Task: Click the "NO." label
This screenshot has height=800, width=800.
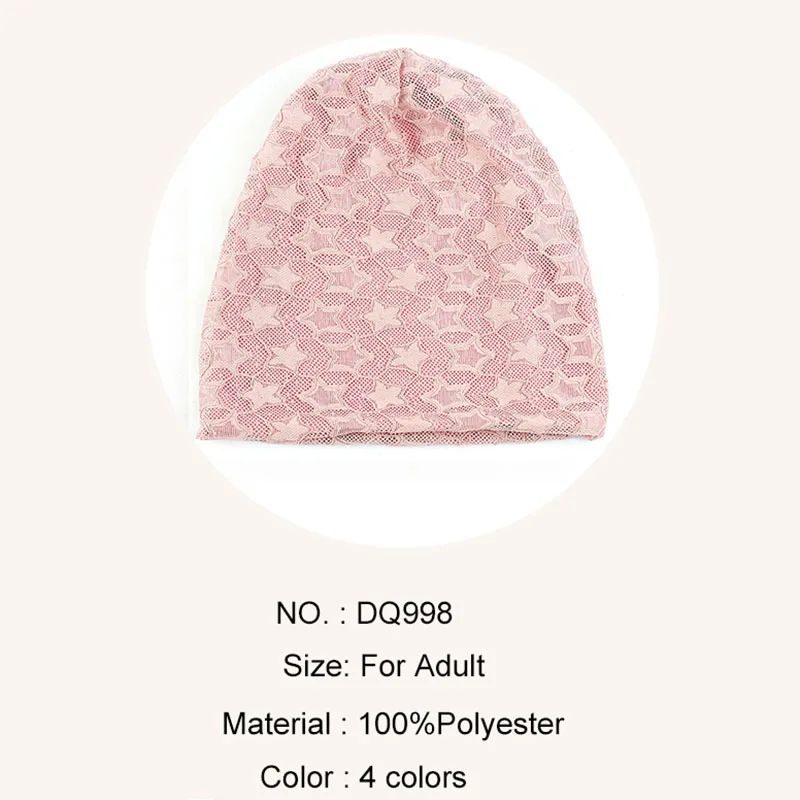Action: (302, 613)
